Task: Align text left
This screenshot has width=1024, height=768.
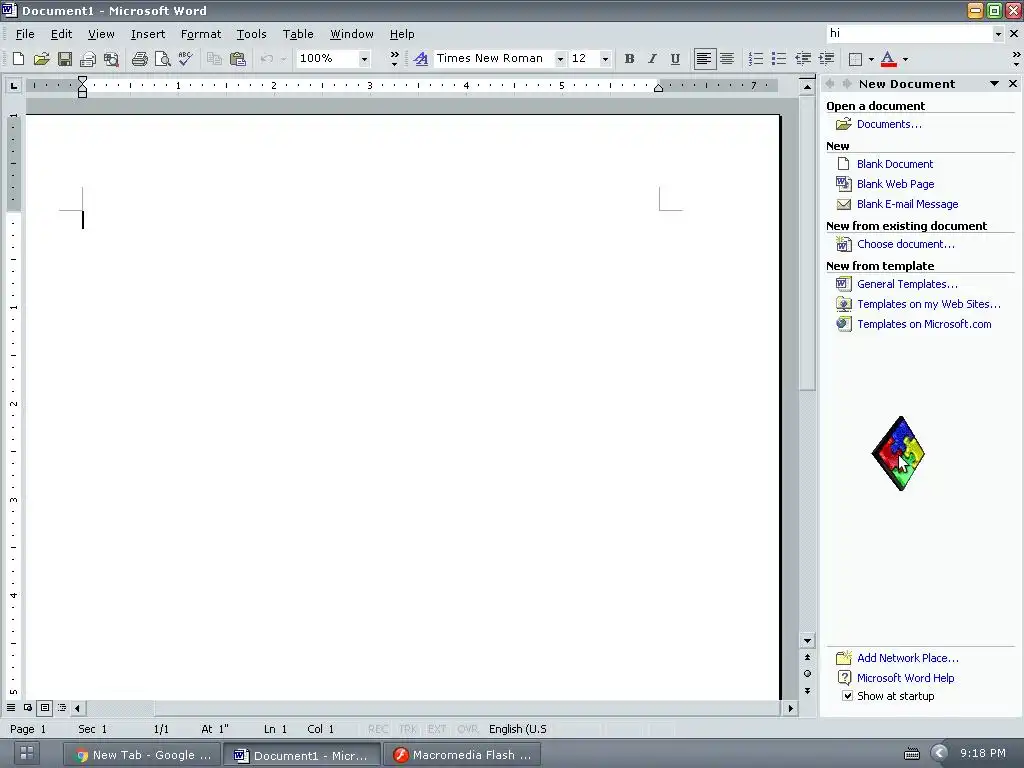Action: pyautogui.click(x=703, y=59)
